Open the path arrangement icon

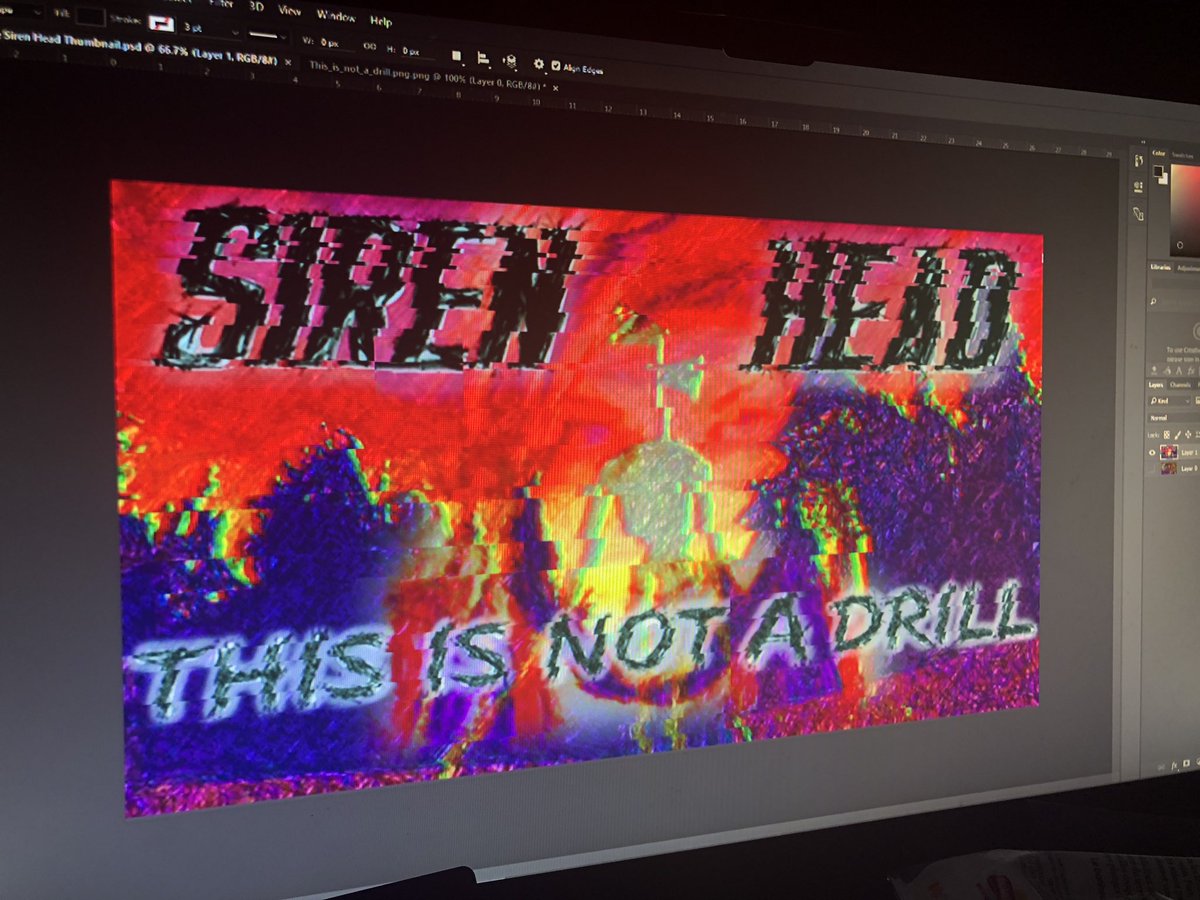pyautogui.click(x=510, y=61)
